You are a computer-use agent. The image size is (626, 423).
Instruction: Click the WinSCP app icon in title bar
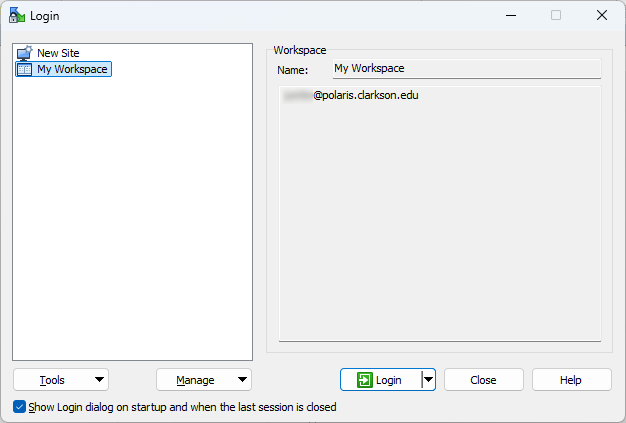click(x=17, y=15)
